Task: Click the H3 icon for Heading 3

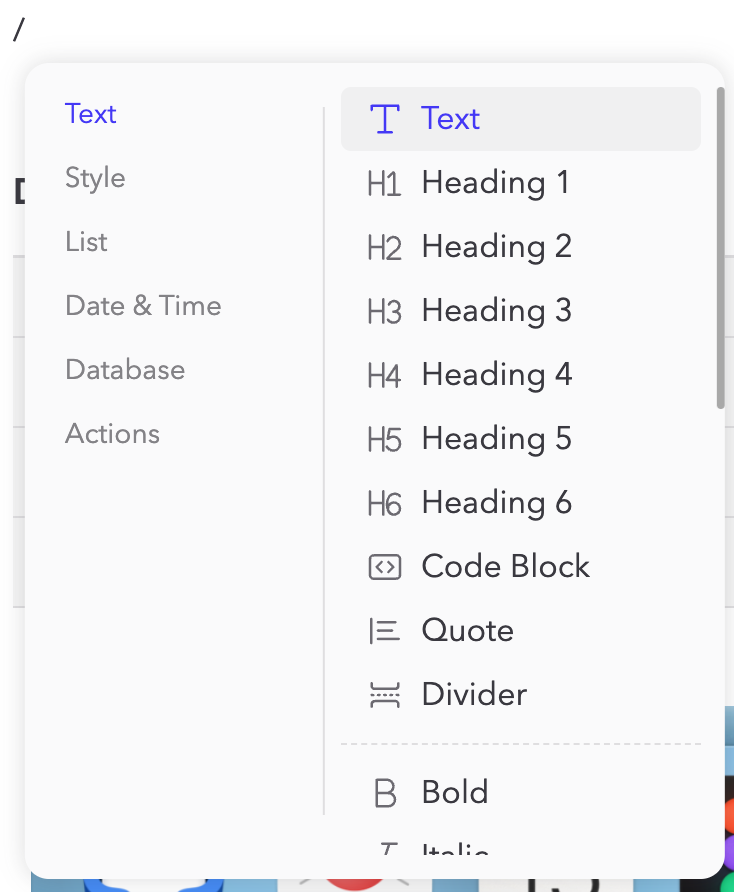Action: (x=385, y=310)
